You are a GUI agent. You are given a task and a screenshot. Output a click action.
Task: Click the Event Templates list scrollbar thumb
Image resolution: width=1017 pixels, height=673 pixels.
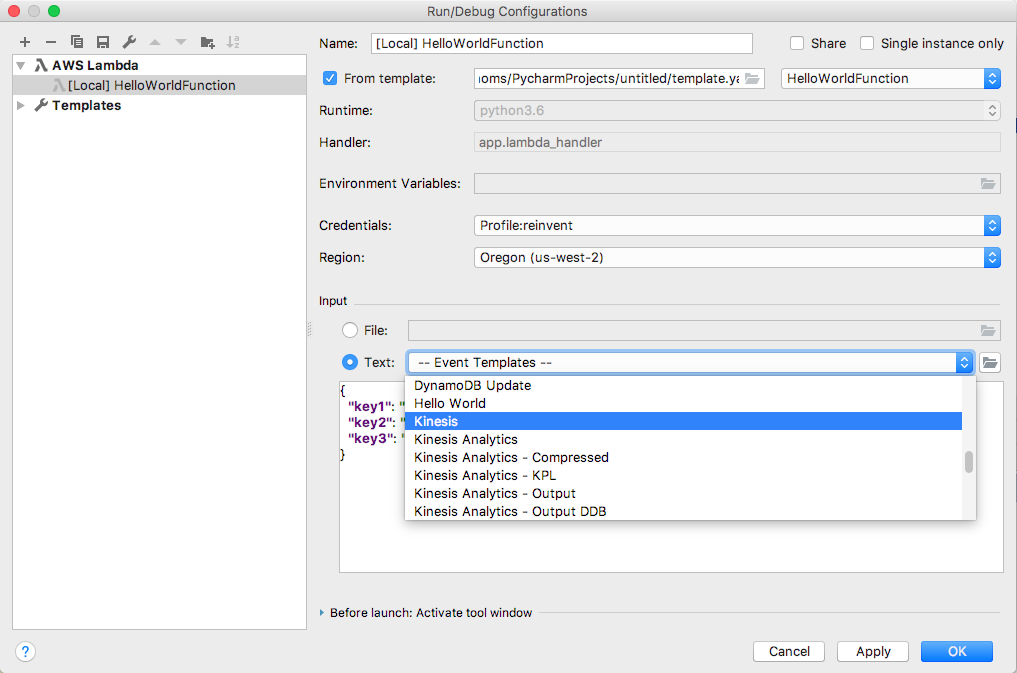tap(969, 462)
